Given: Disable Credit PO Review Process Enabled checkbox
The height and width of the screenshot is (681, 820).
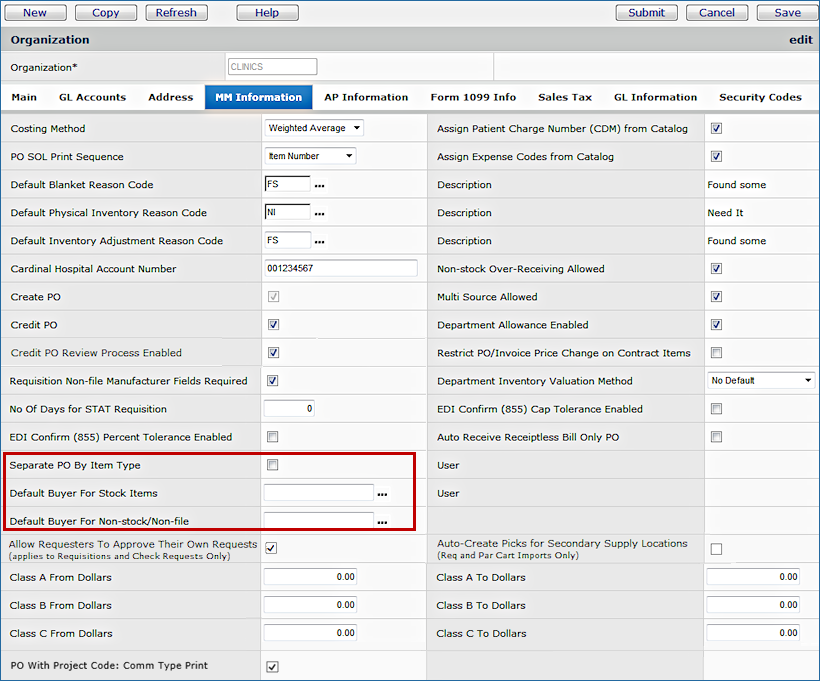Looking at the screenshot, I should [x=273, y=353].
